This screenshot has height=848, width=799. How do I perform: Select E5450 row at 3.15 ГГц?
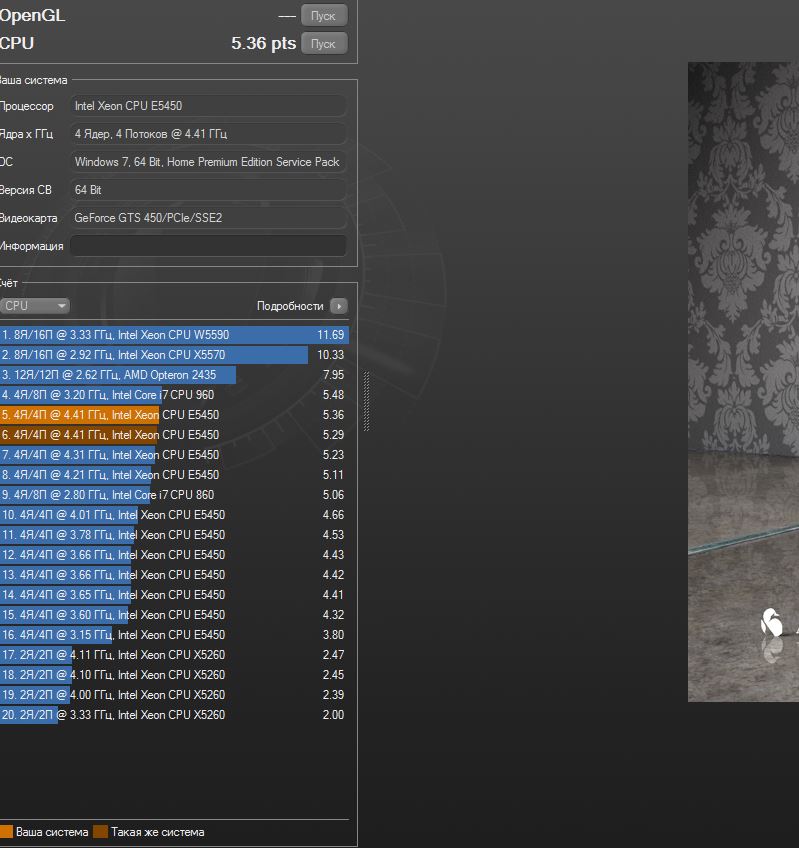click(x=174, y=635)
